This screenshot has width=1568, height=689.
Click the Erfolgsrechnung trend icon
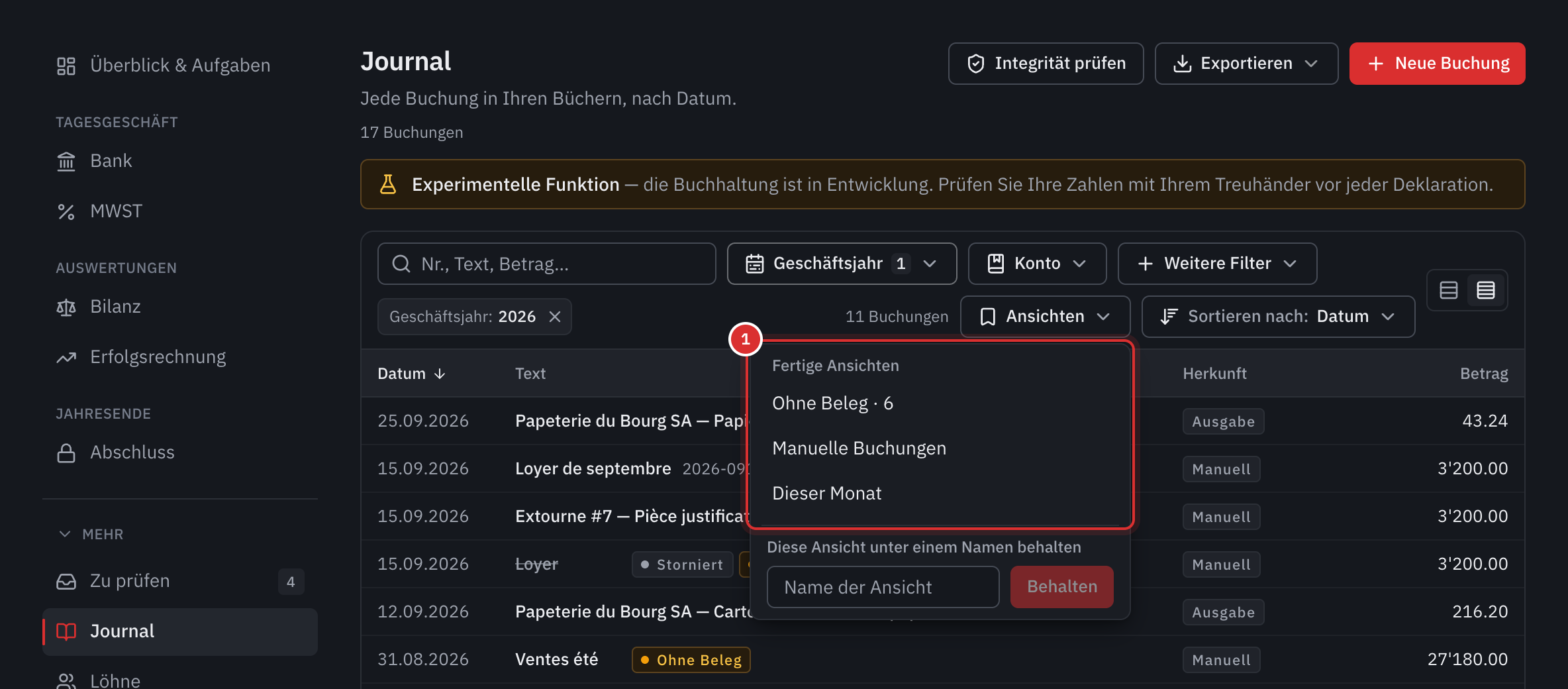tap(66, 357)
